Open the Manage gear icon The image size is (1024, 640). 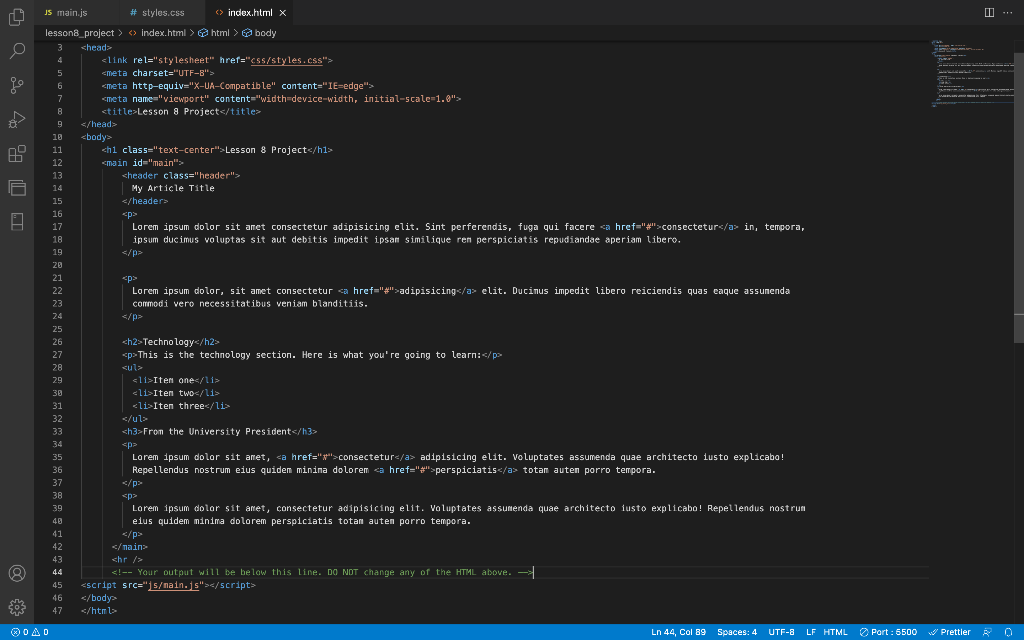coord(17,607)
